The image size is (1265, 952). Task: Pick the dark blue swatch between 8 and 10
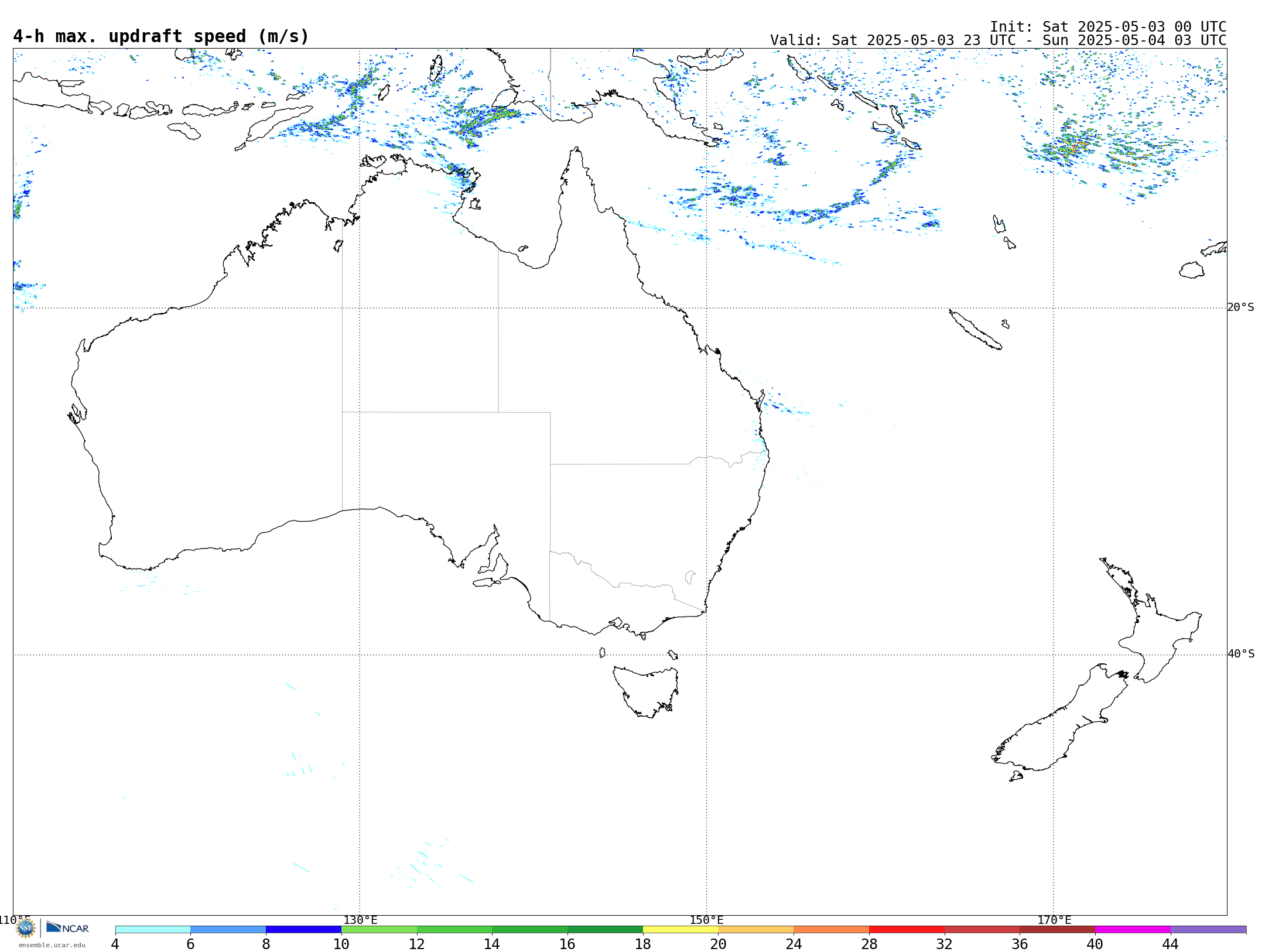coord(304,929)
